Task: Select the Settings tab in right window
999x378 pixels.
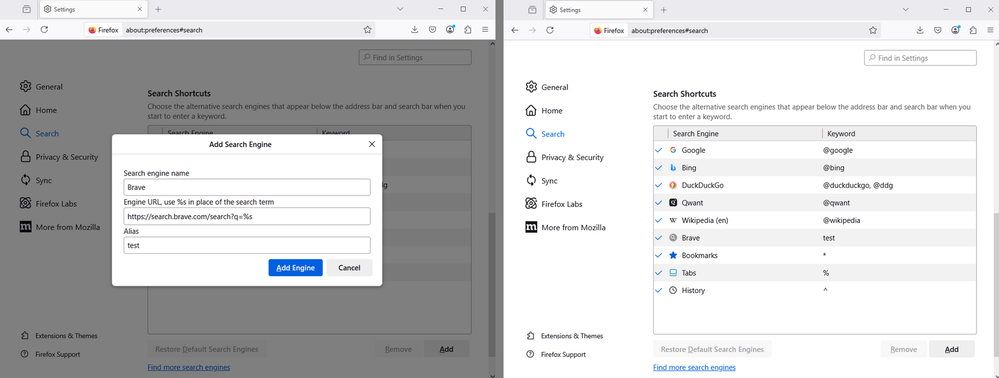Action: pyautogui.click(x=599, y=10)
